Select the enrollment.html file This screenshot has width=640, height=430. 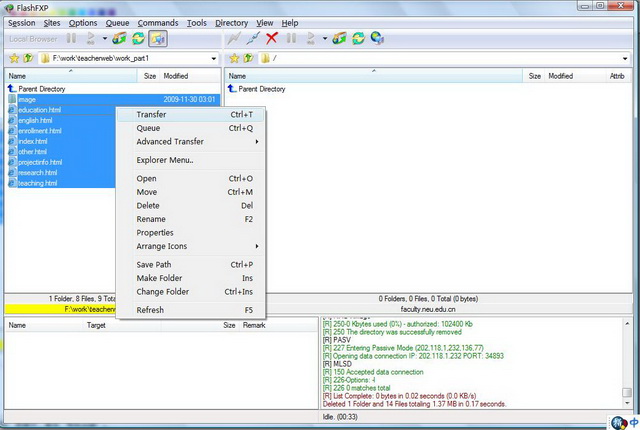click(x=40, y=131)
